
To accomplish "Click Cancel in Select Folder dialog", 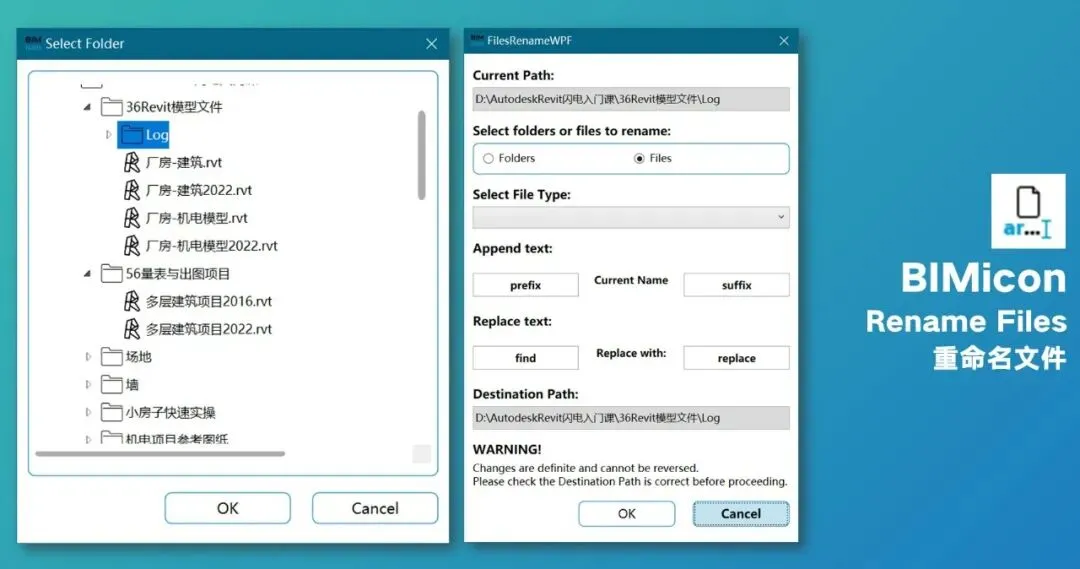I will point(375,508).
